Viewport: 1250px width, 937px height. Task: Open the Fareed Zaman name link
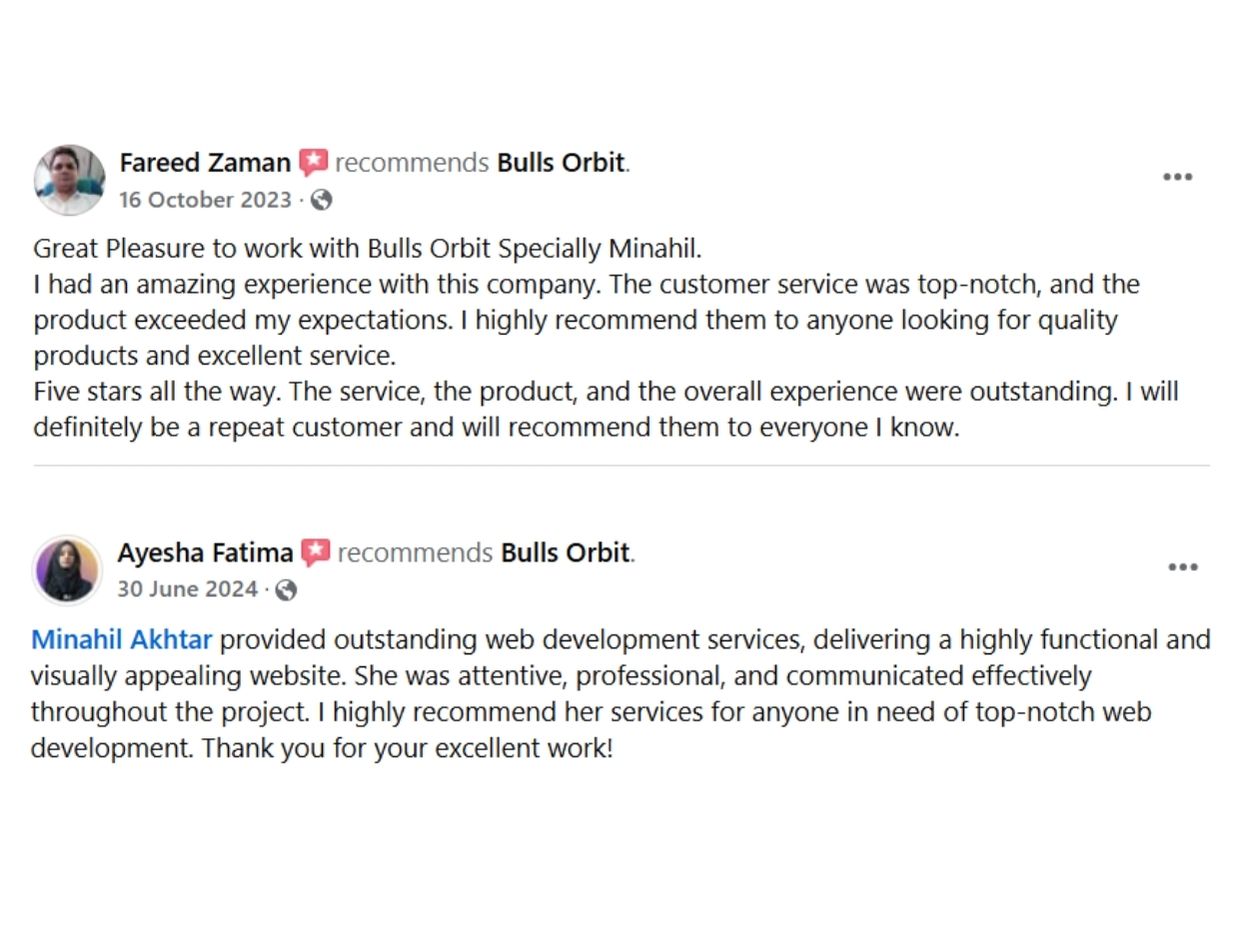click(x=205, y=162)
